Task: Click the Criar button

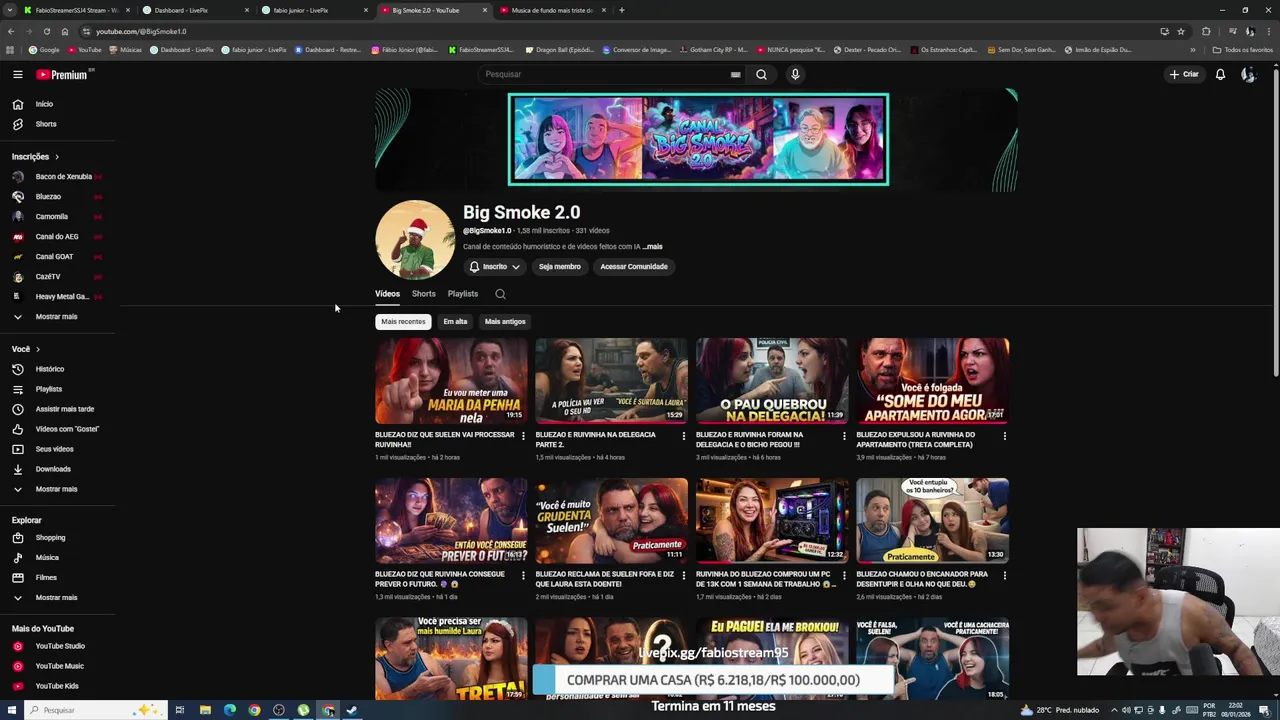Action: 1184,74
